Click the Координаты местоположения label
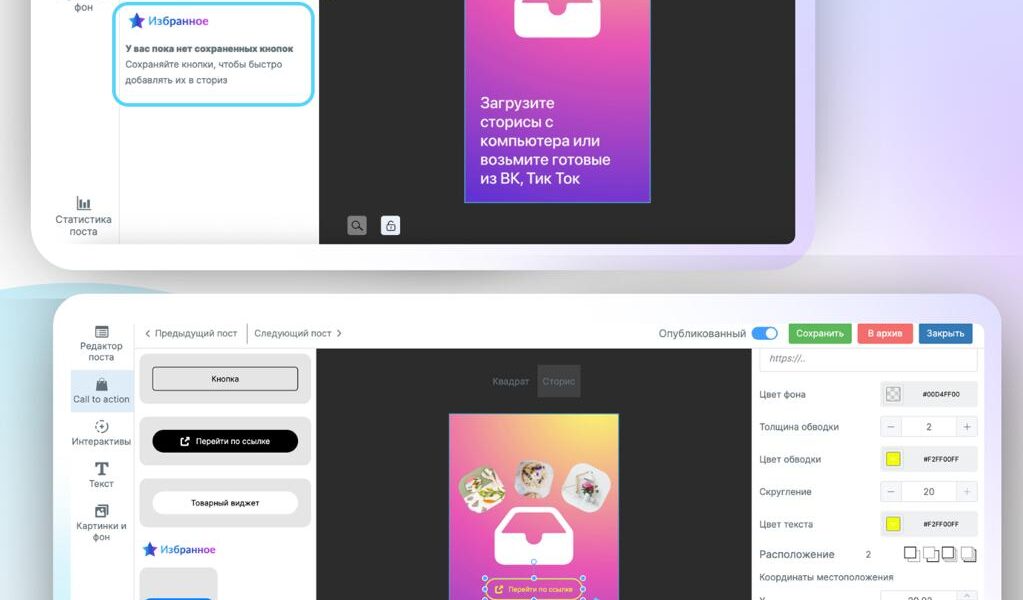This screenshot has width=1023, height=600. (x=826, y=577)
